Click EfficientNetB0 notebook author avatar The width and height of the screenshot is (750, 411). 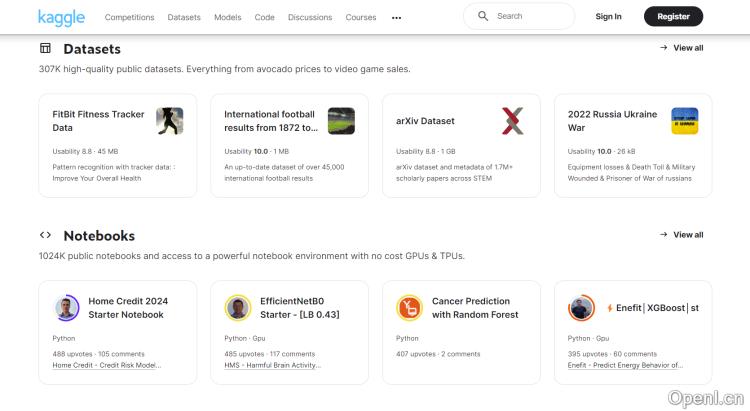[x=238, y=308]
